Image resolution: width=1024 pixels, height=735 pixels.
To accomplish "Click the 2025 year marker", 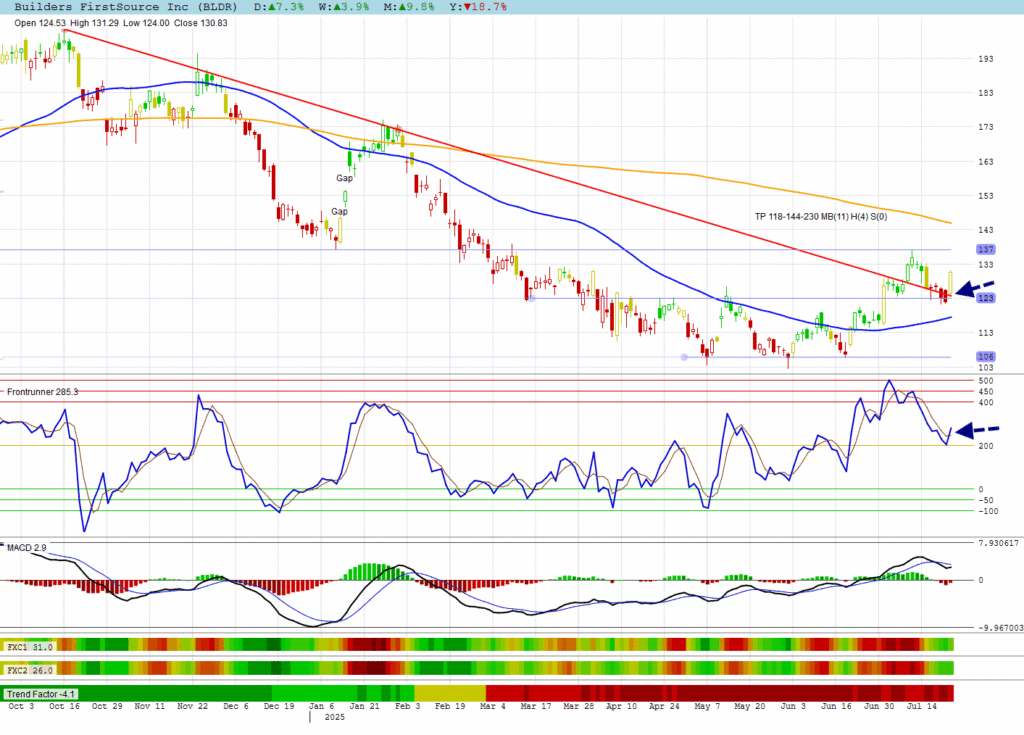I will tap(334, 717).
